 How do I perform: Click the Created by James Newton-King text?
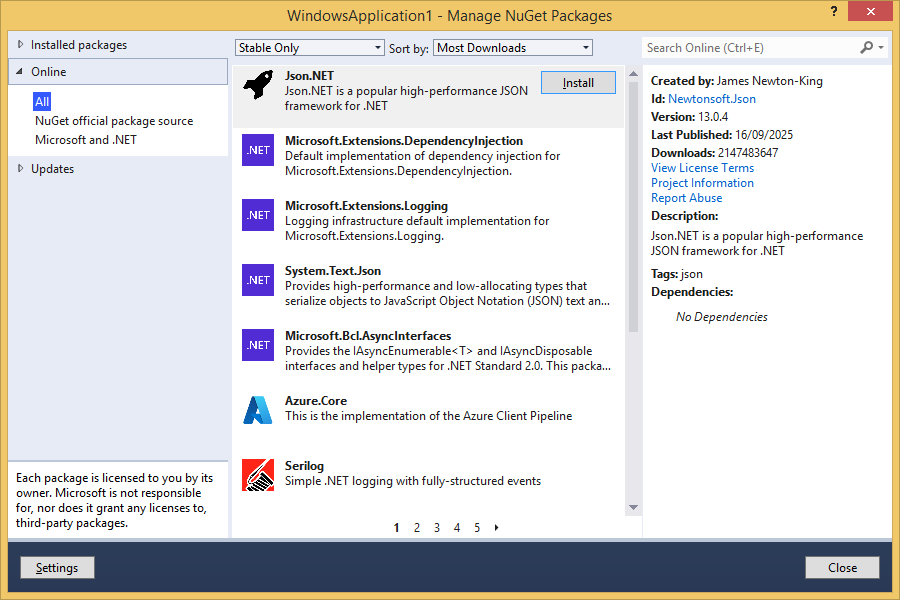(x=736, y=81)
